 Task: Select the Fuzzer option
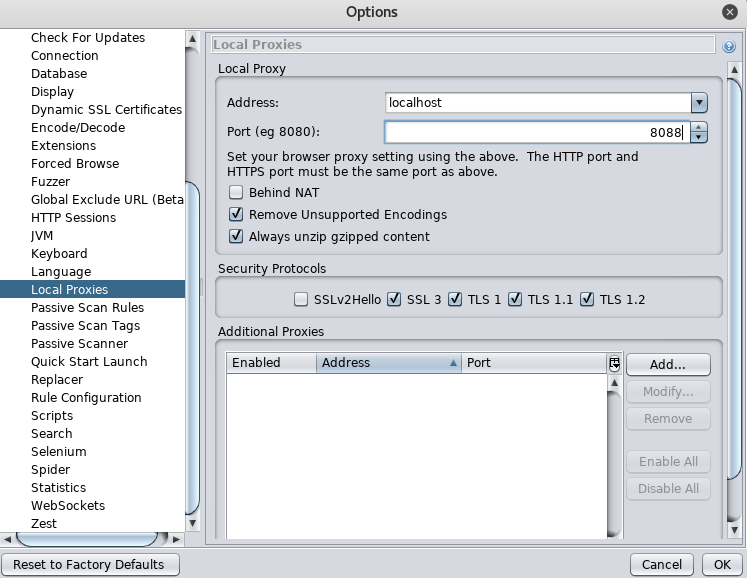[x=50, y=182]
